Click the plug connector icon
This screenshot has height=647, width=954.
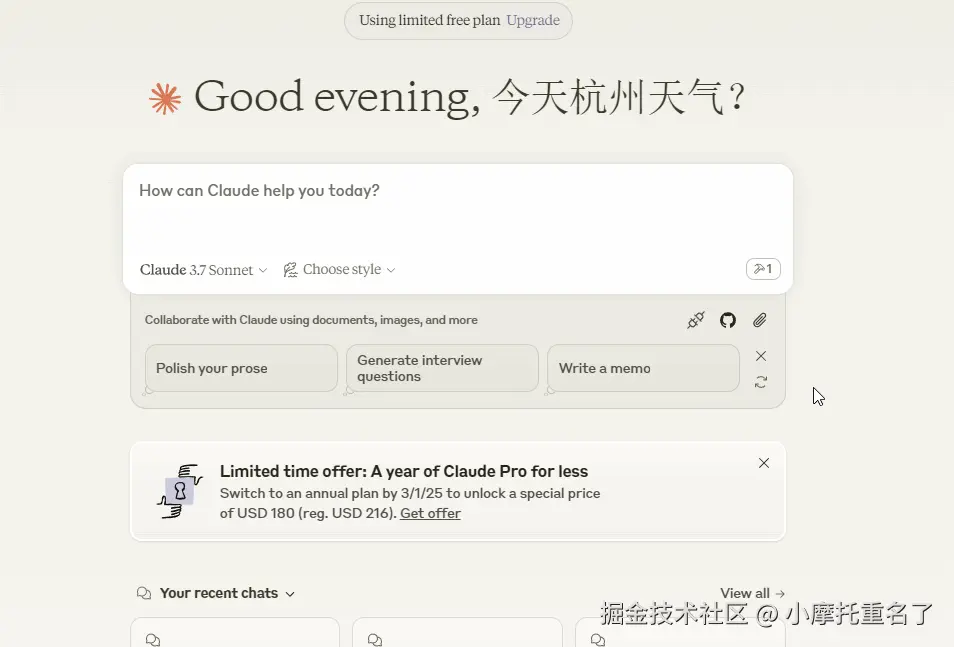[695, 320]
